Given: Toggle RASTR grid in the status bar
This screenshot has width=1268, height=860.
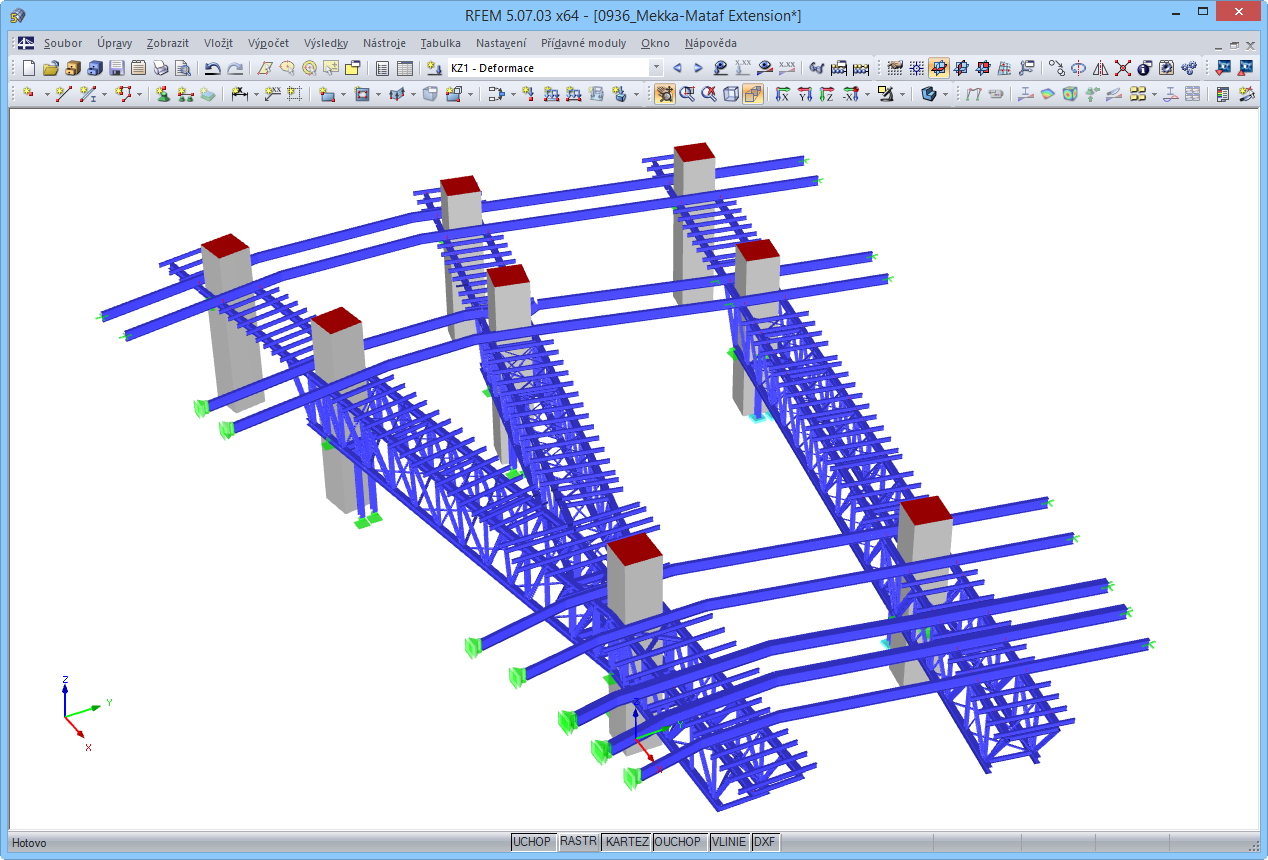Looking at the screenshot, I should tap(578, 842).
